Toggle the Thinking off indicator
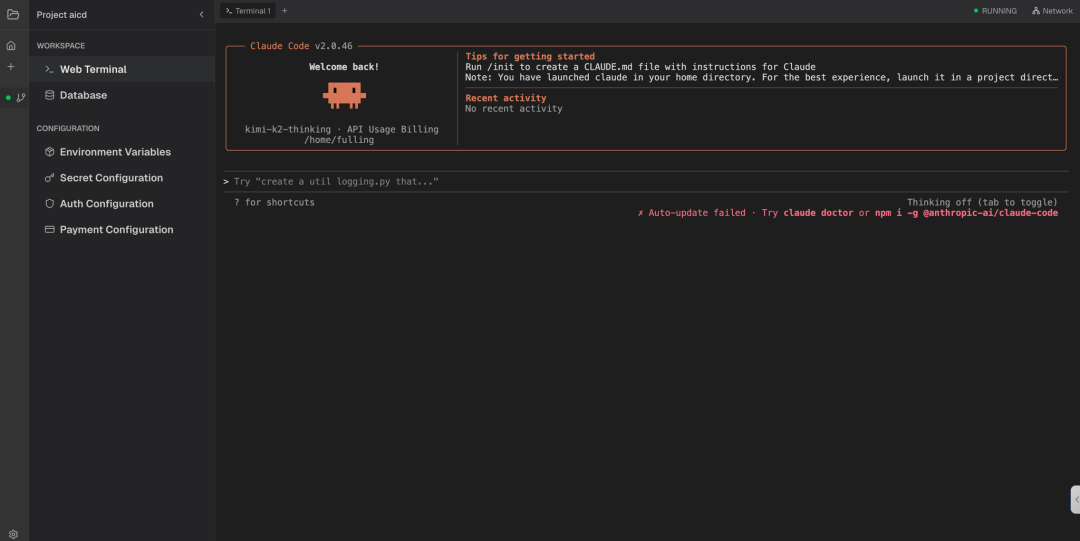1080x541 pixels. click(x=981, y=202)
